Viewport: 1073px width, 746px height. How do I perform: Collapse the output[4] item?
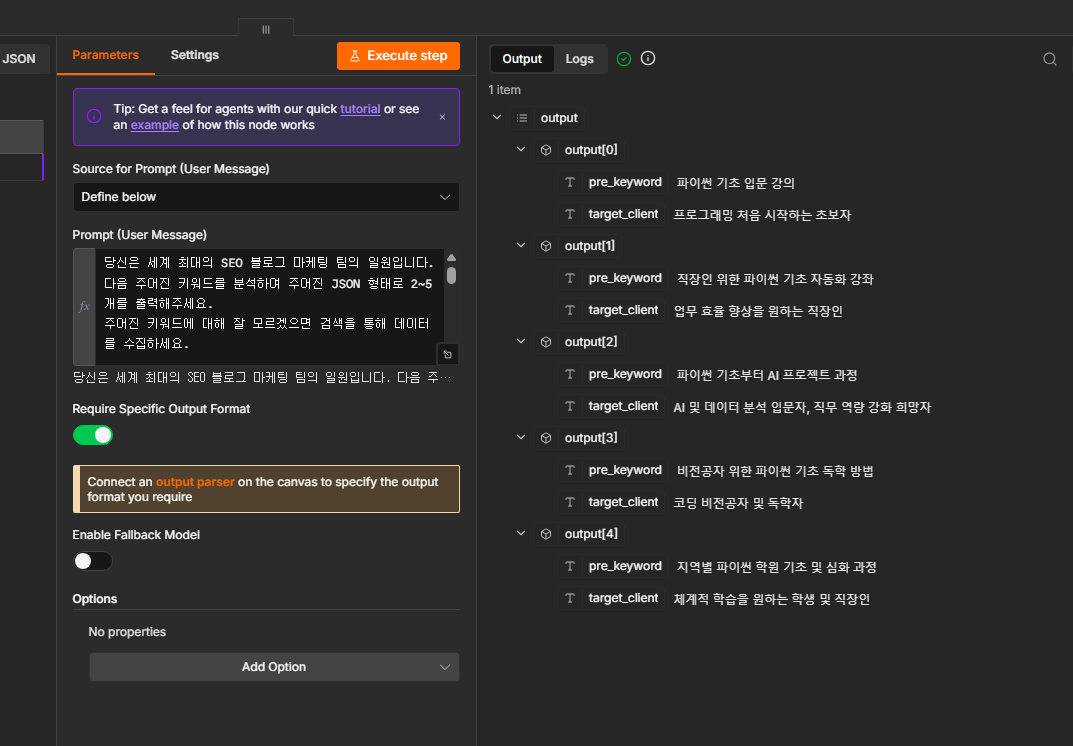point(521,533)
